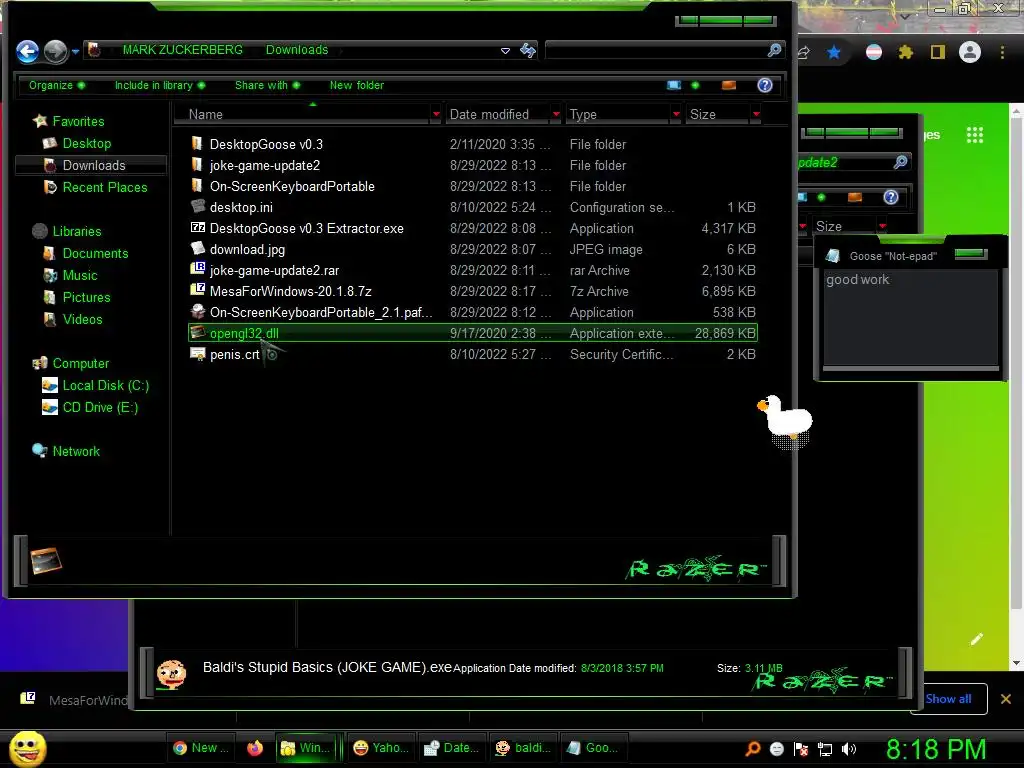The height and width of the screenshot is (768, 1024).
Task: Close Chrome downloads bar X
Action: click(1006, 699)
